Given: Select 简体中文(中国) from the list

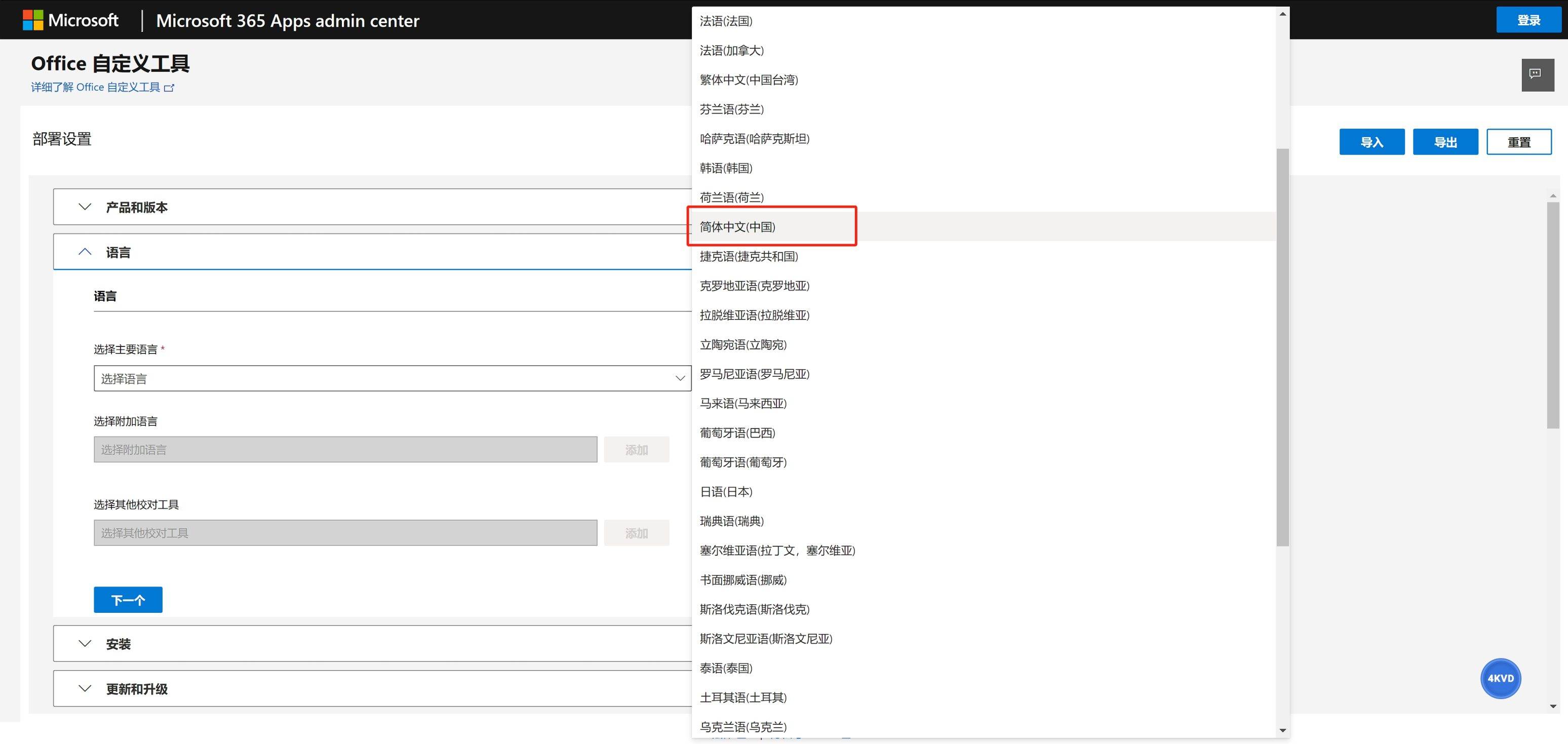Looking at the screenshot, I should (x=737, y=227).
